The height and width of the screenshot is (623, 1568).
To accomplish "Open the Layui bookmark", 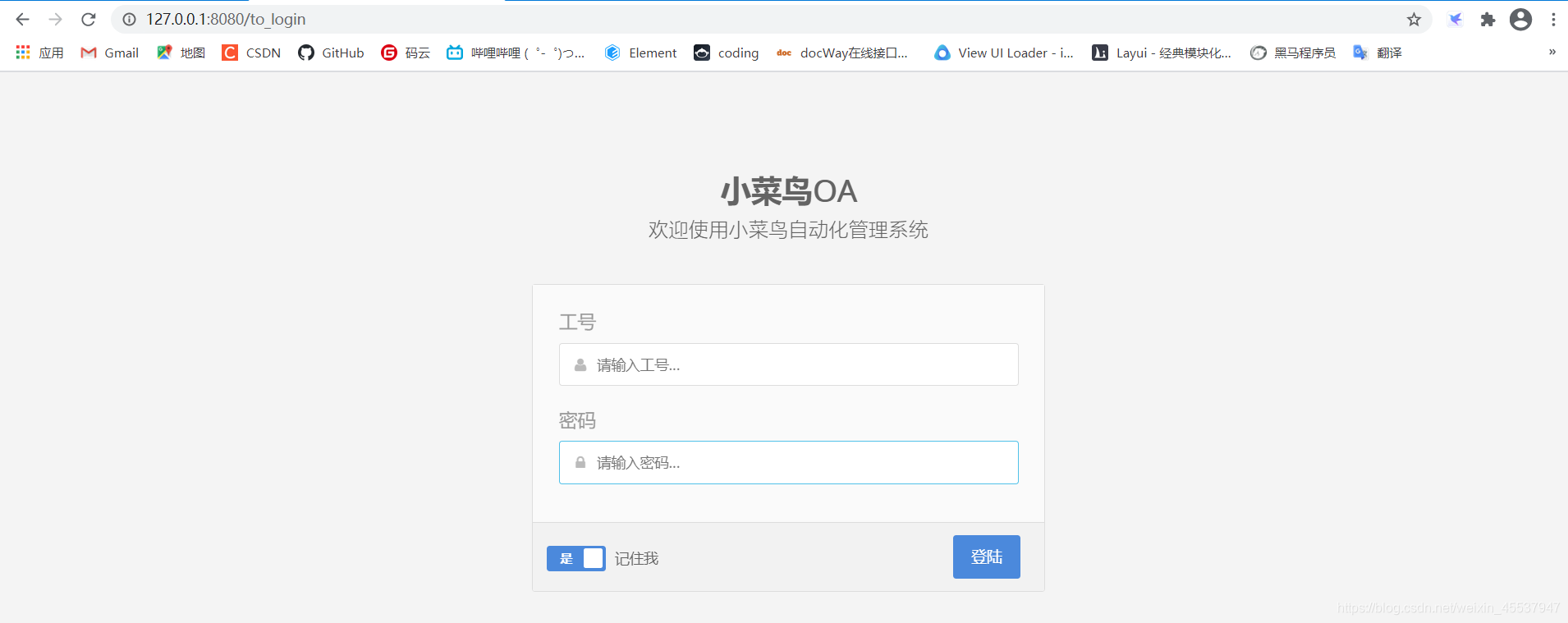I will (x=1162, y=53).
